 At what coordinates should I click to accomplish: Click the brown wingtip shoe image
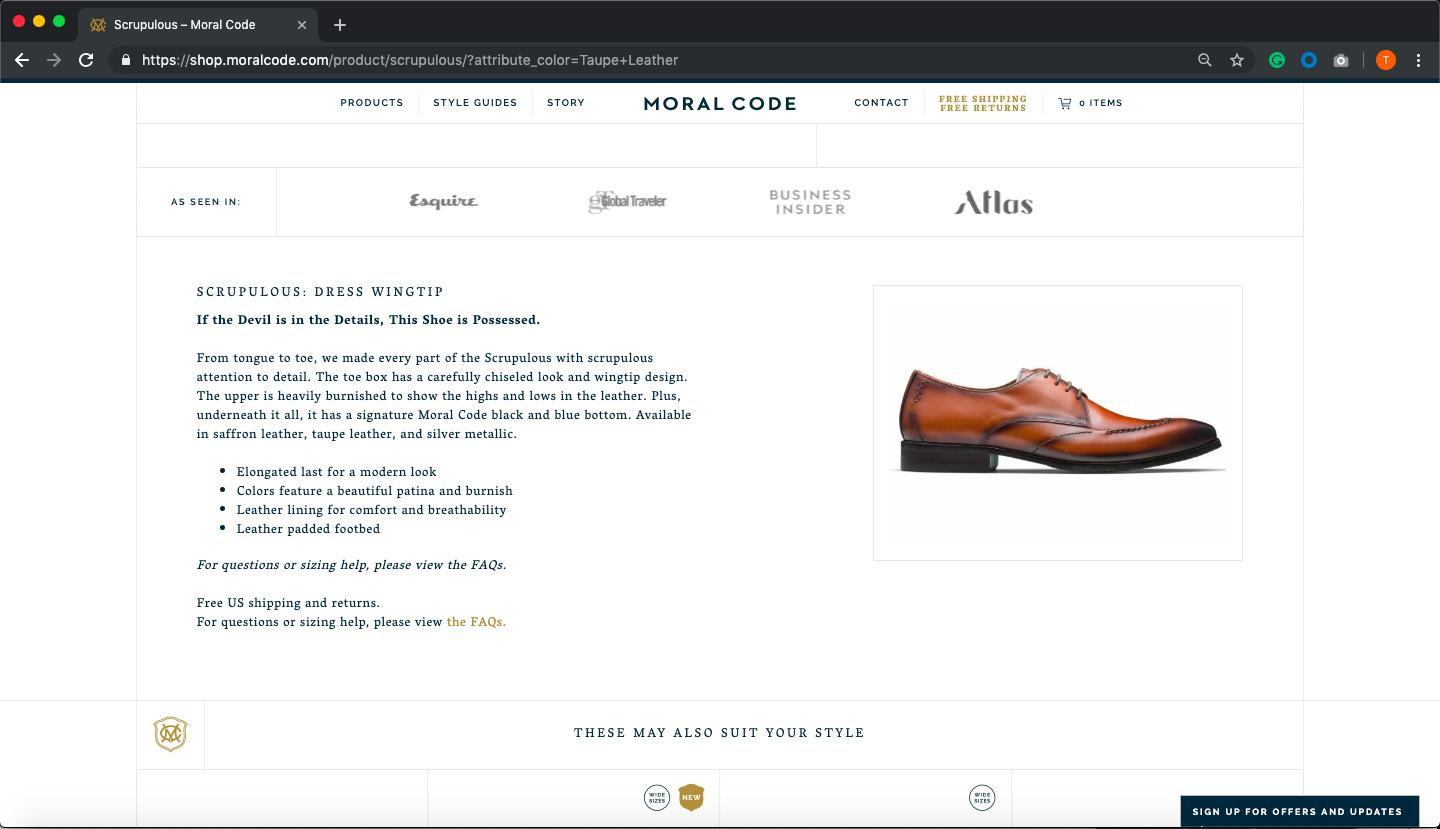1058,423
